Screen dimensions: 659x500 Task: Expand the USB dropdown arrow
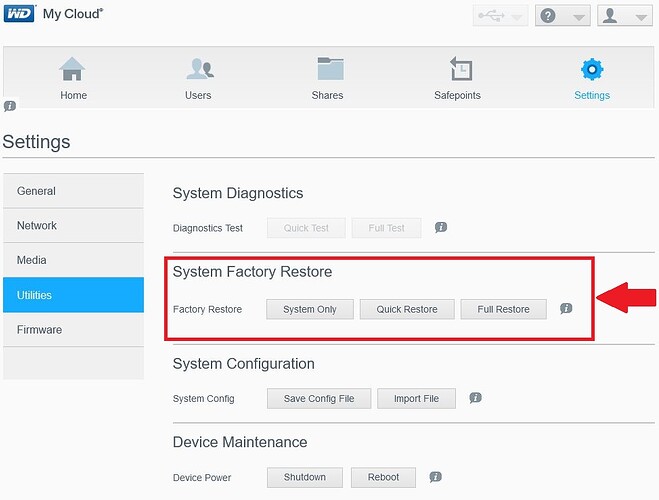(x=517, y=17)
